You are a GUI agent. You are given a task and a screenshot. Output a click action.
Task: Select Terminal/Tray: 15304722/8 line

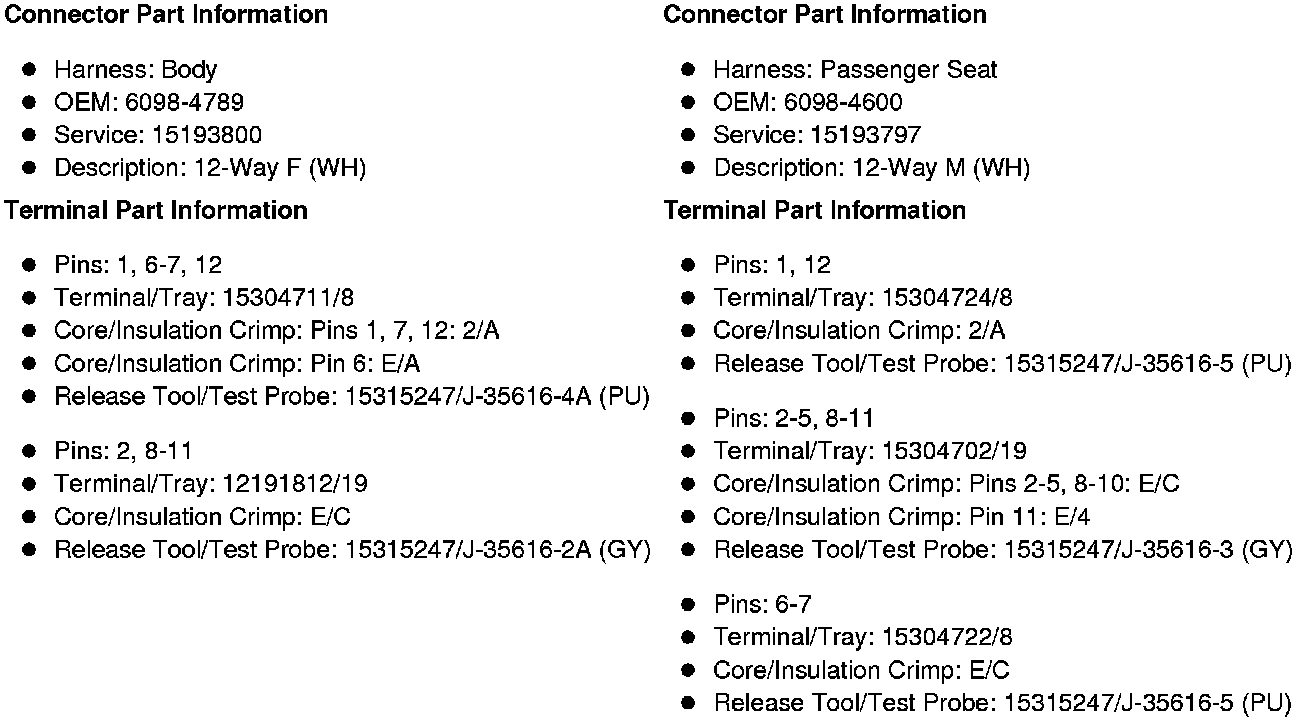click(863, 637)
